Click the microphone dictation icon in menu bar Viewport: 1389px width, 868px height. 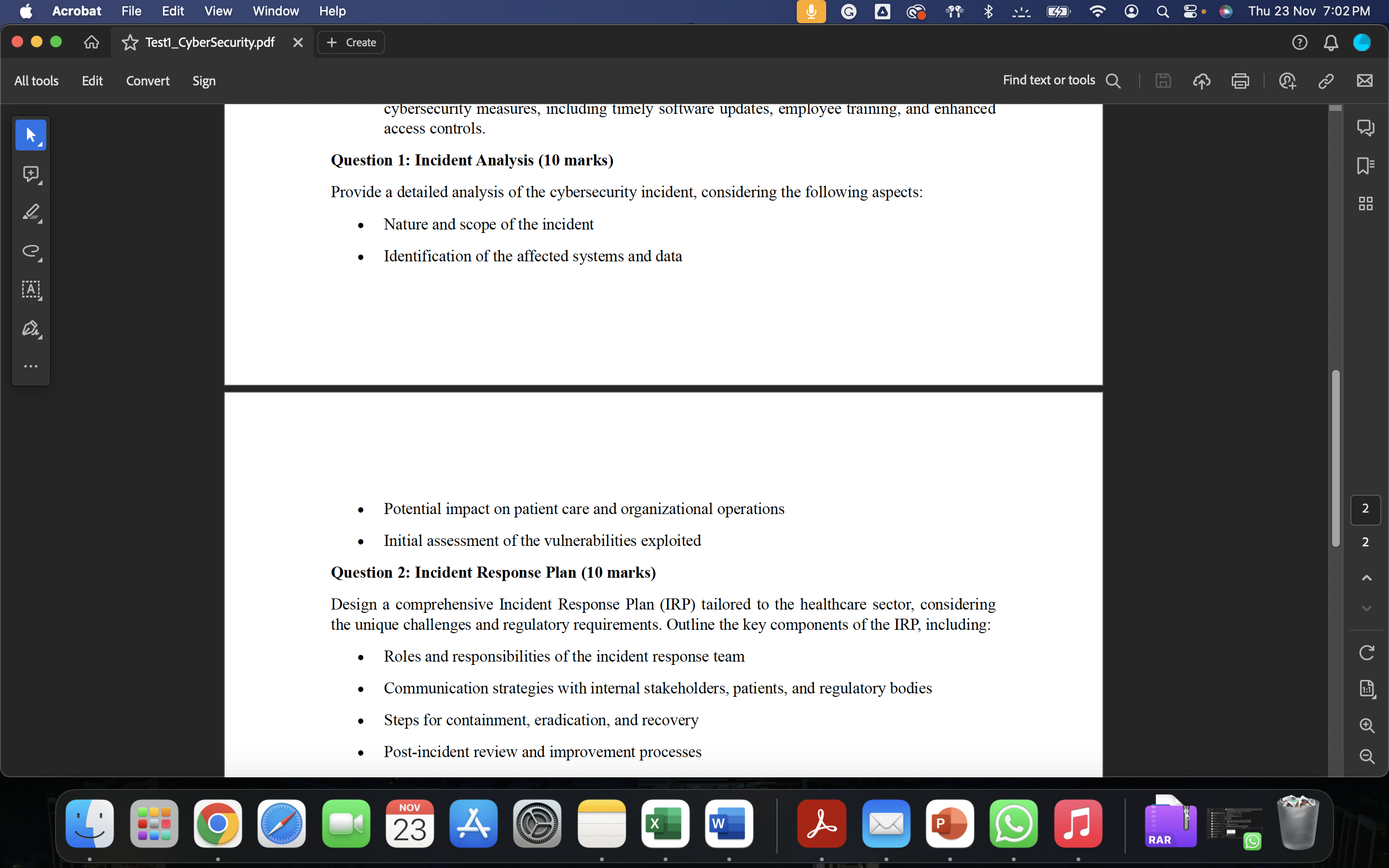tap(811, 12)
